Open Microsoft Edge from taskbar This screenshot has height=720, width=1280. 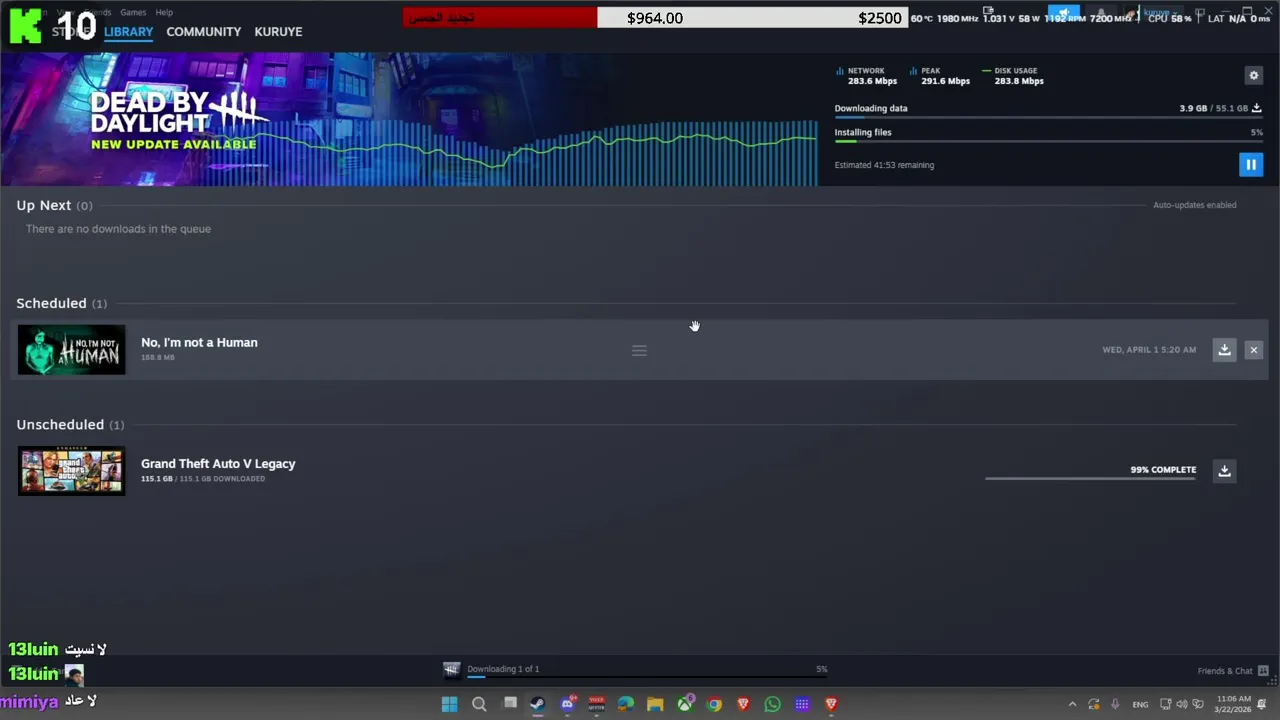pyautogui.click(x=626, y=704)
